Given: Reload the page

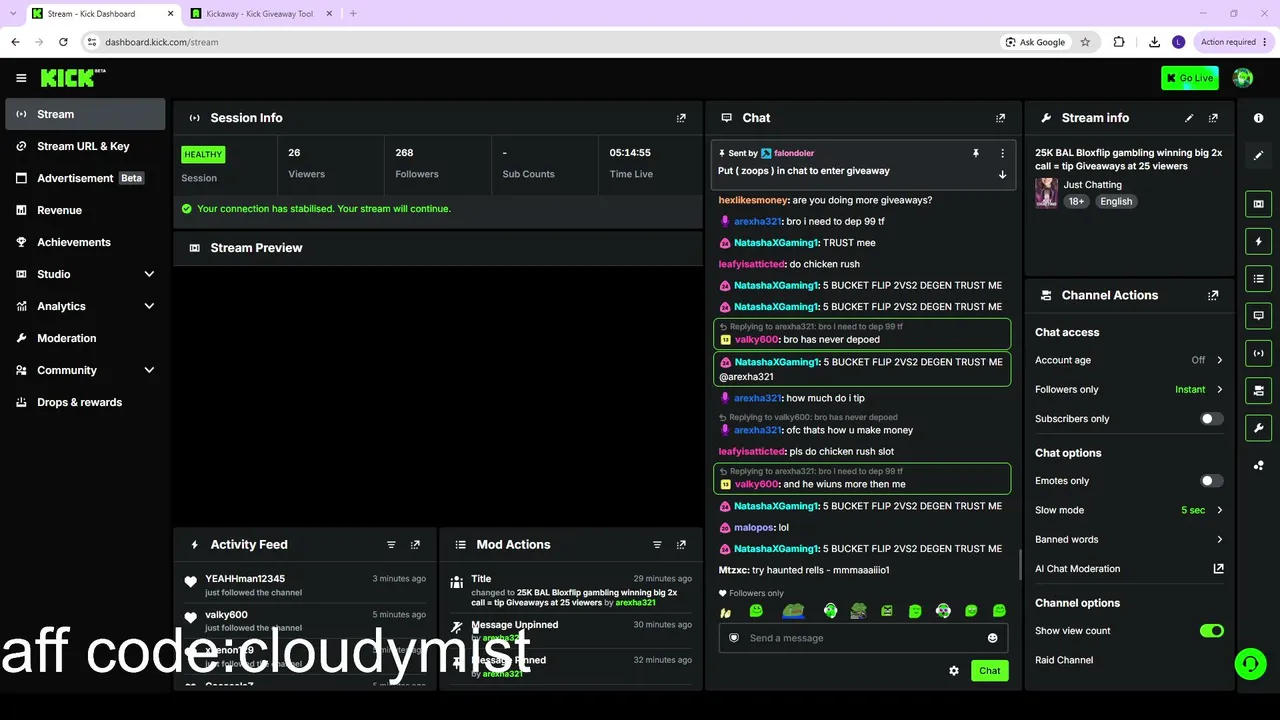Looking at the screenshot, I should tap(63, 42).
